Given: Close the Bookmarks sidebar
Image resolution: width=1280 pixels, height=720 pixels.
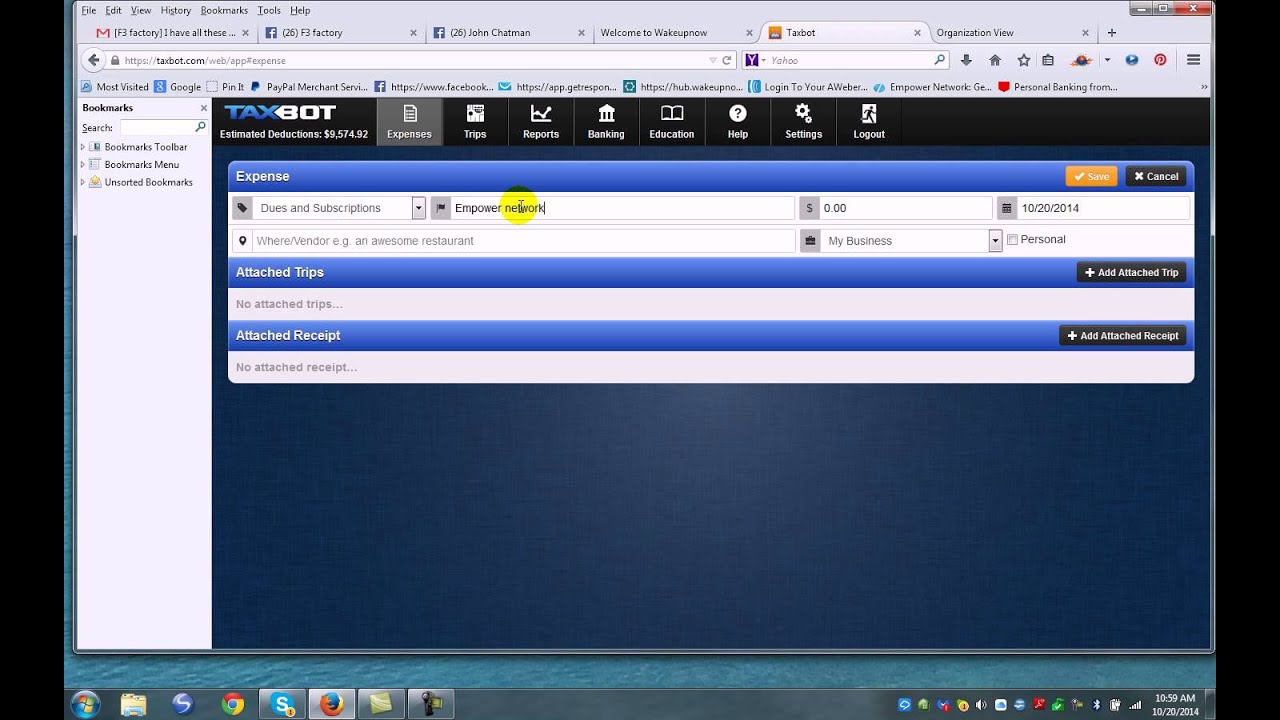Looking at the screenshot, I should tap(204, 108).
